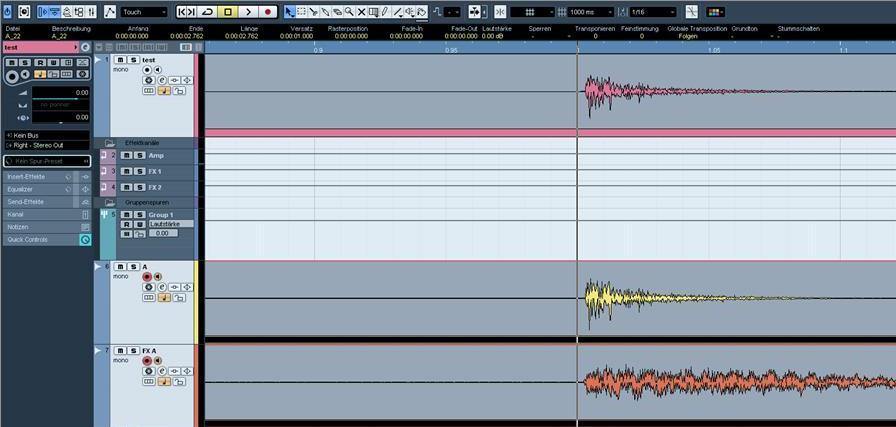Disable record enable on track A
This screenshot has height=427, width=896.
tap(147, 277)
